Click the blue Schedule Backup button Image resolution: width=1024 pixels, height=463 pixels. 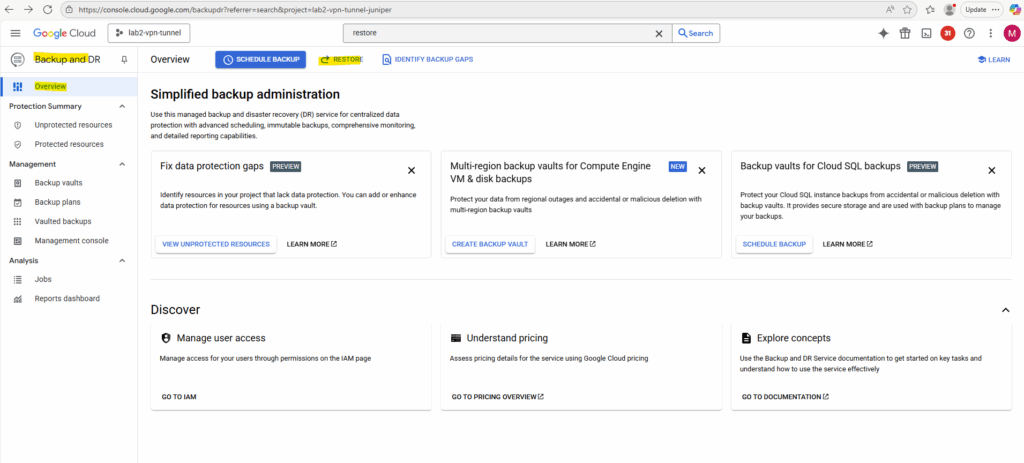point(260,60)
